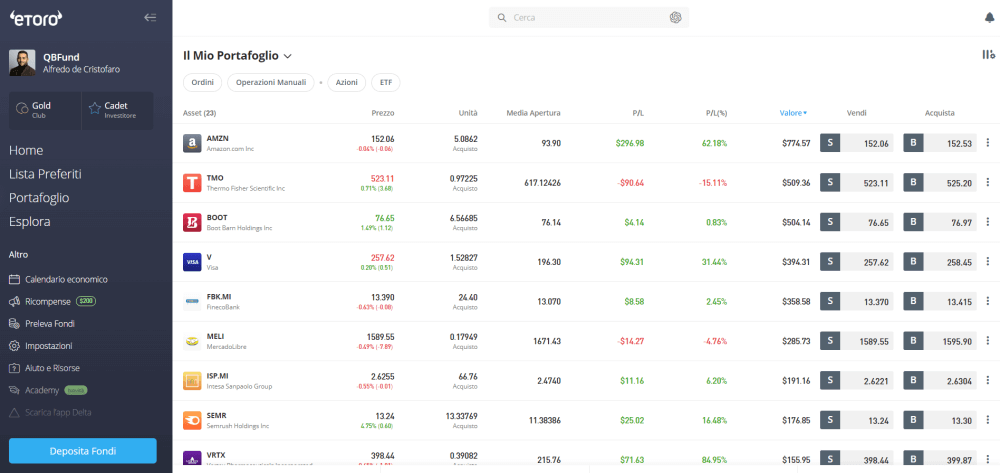Open Calendario economico
This screenshot has height=473, width=1000.
[x=58, y=279]
